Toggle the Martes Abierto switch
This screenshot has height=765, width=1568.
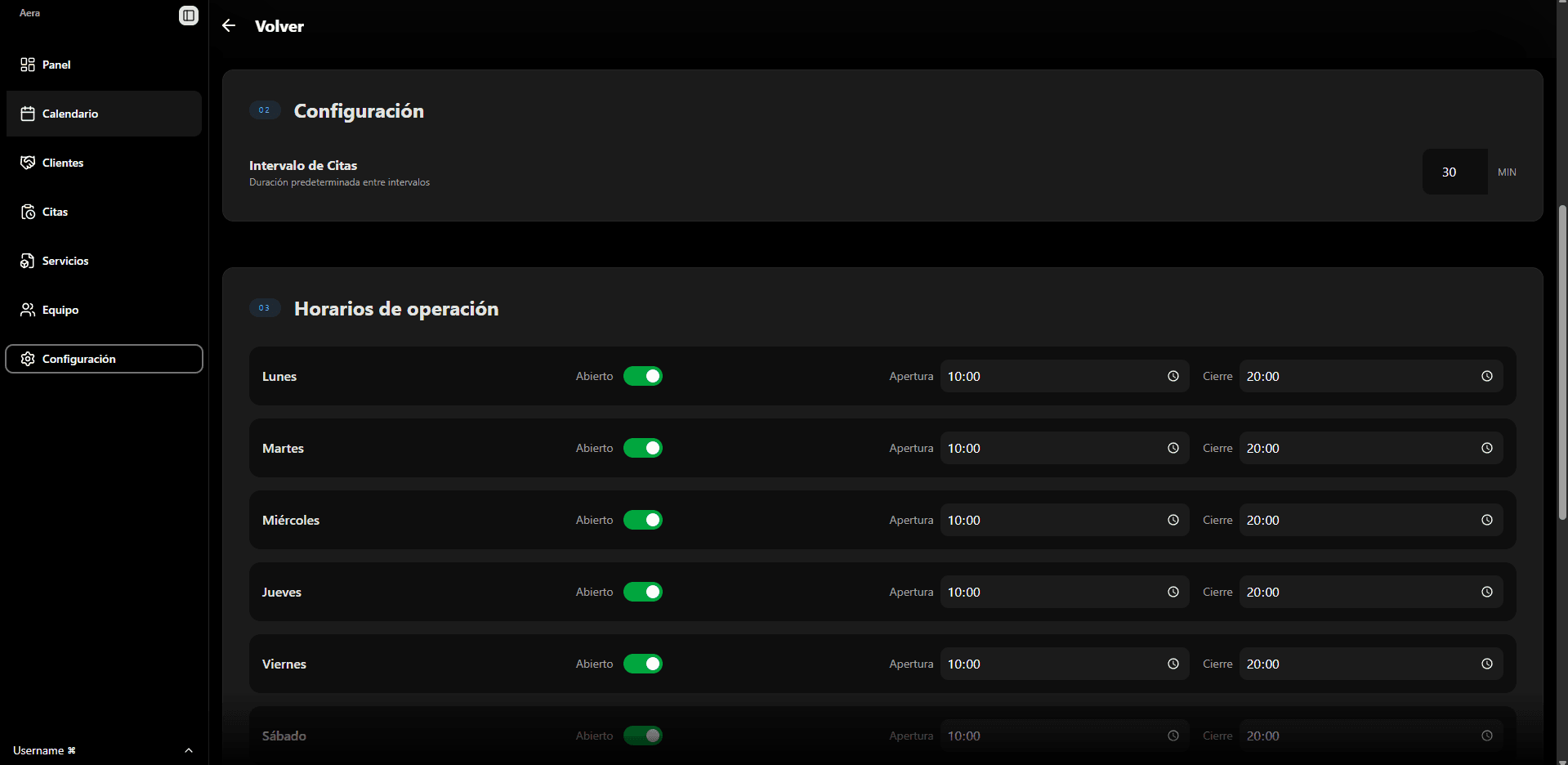point(643,448)
